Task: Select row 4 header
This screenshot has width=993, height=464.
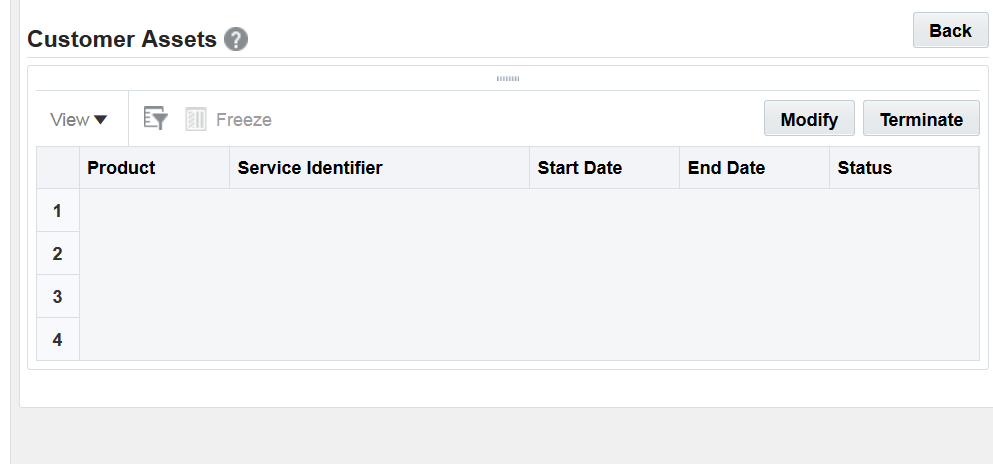Action: pos(58,340)
